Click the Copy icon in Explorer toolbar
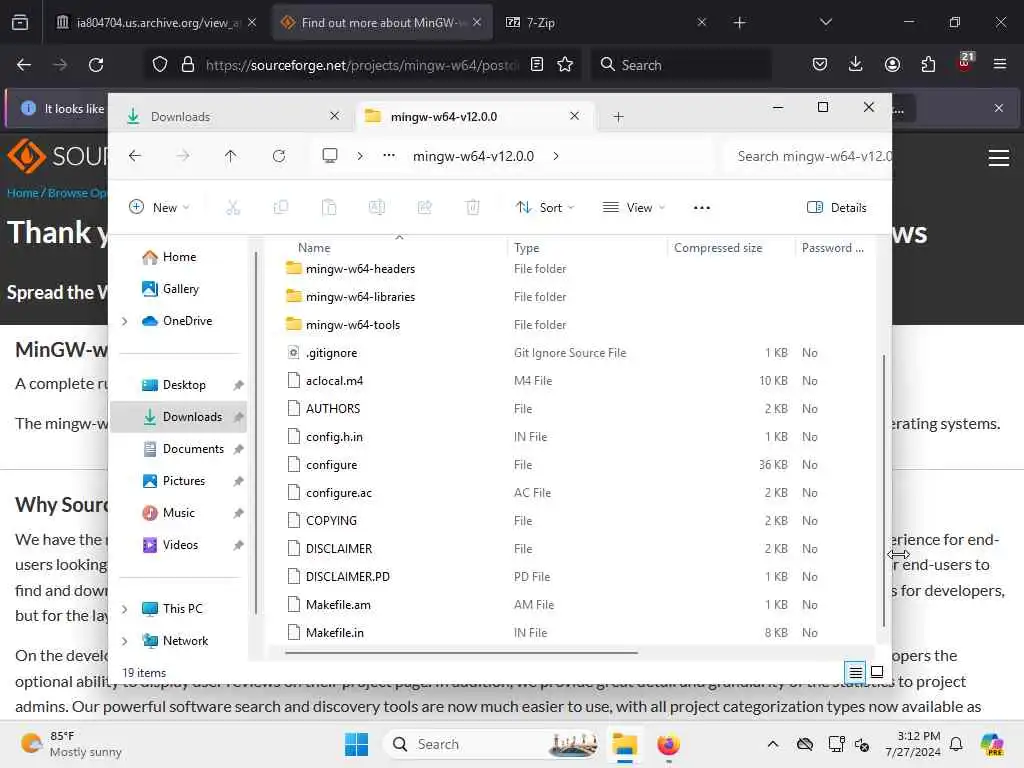Screen dimensions: 1024x768 [281, 208]
